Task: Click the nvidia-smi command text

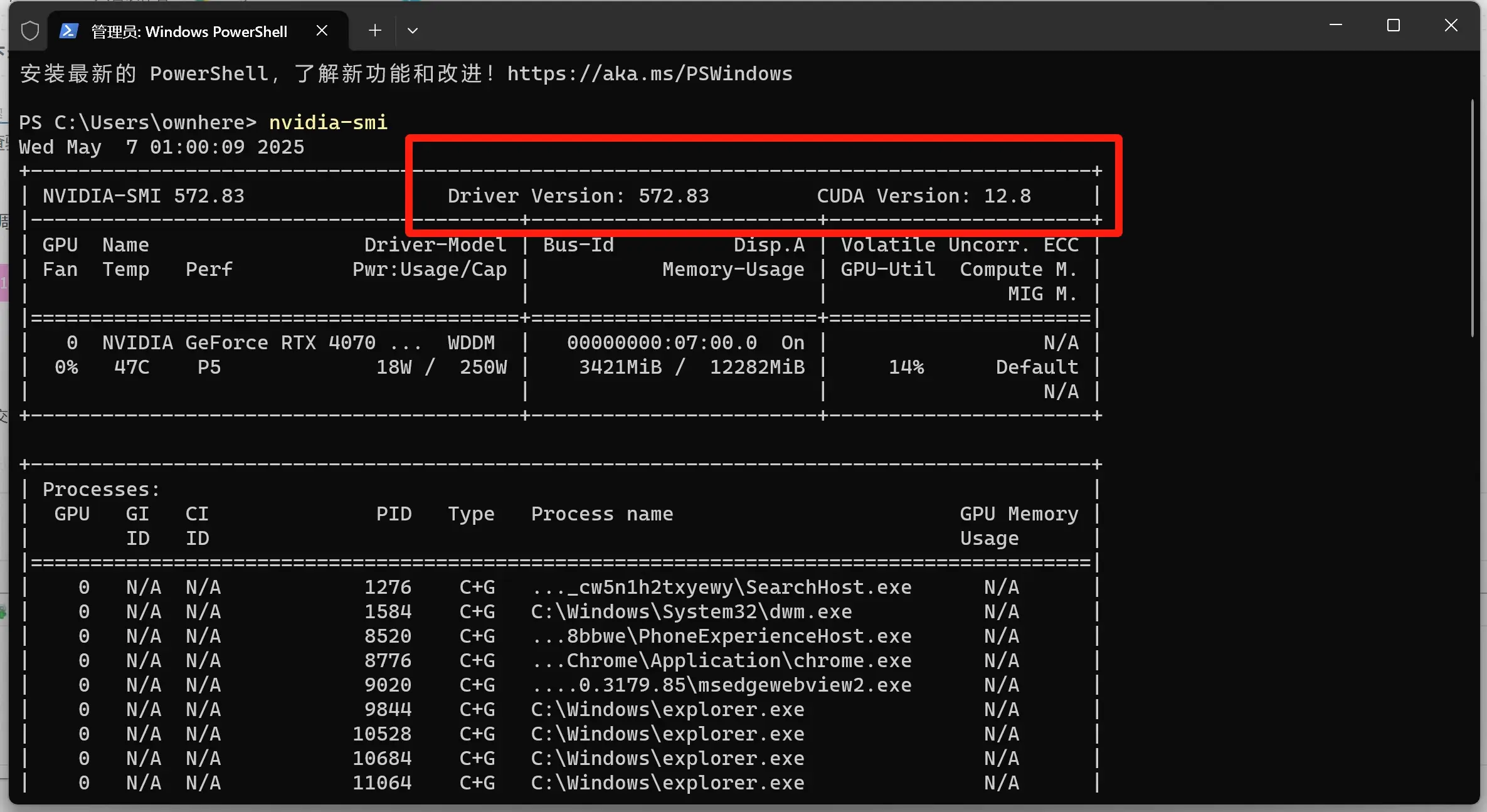Action: [x=328, y=122]
